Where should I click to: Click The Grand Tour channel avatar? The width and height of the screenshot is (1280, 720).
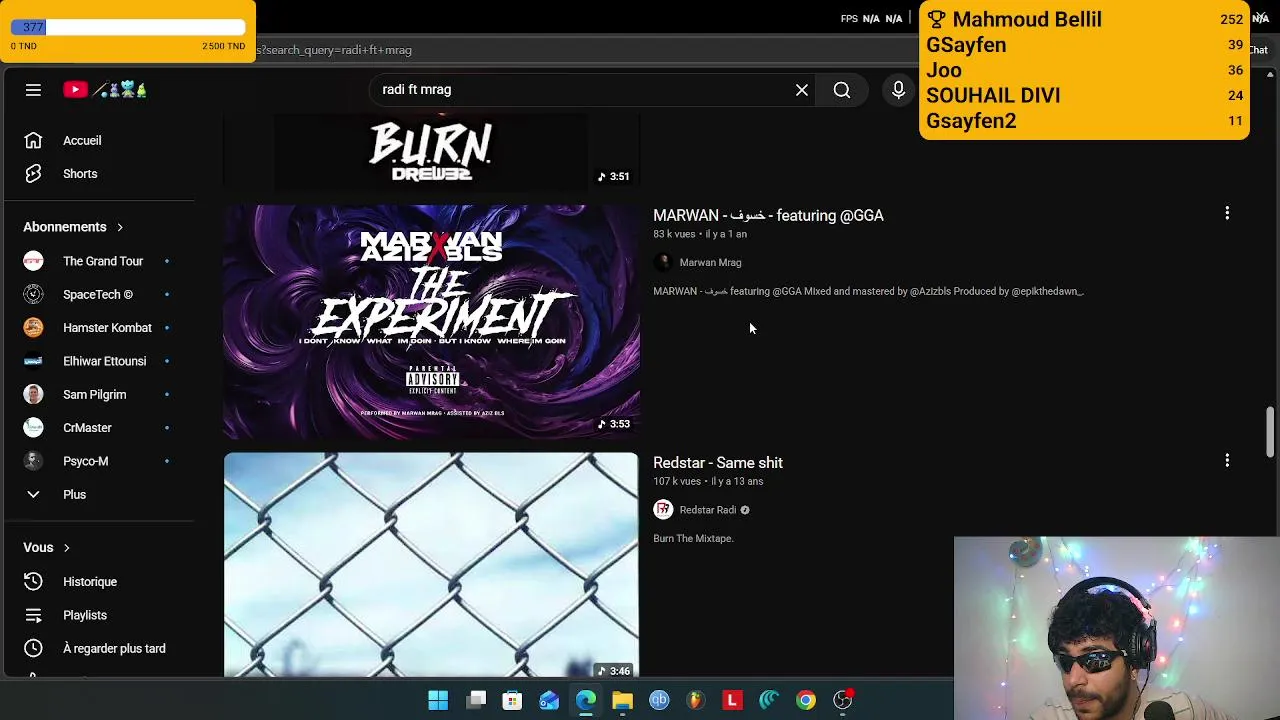[x=33, y=261]
